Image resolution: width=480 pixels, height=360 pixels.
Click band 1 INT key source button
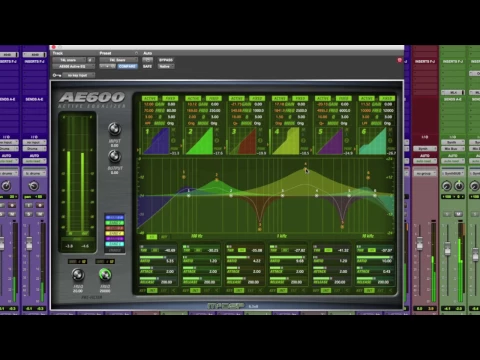coord(152,291)
